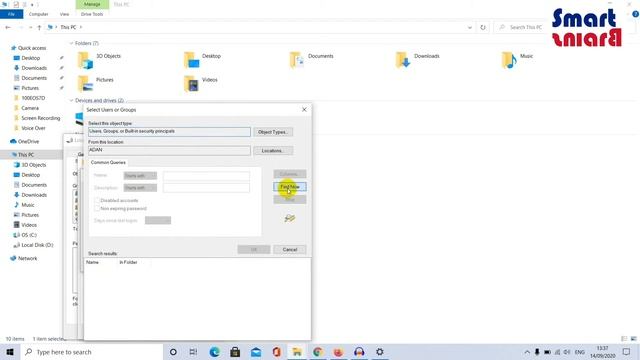
Task: Cancel the Select Users or Groups dialog
Action: tap(289, 249)
